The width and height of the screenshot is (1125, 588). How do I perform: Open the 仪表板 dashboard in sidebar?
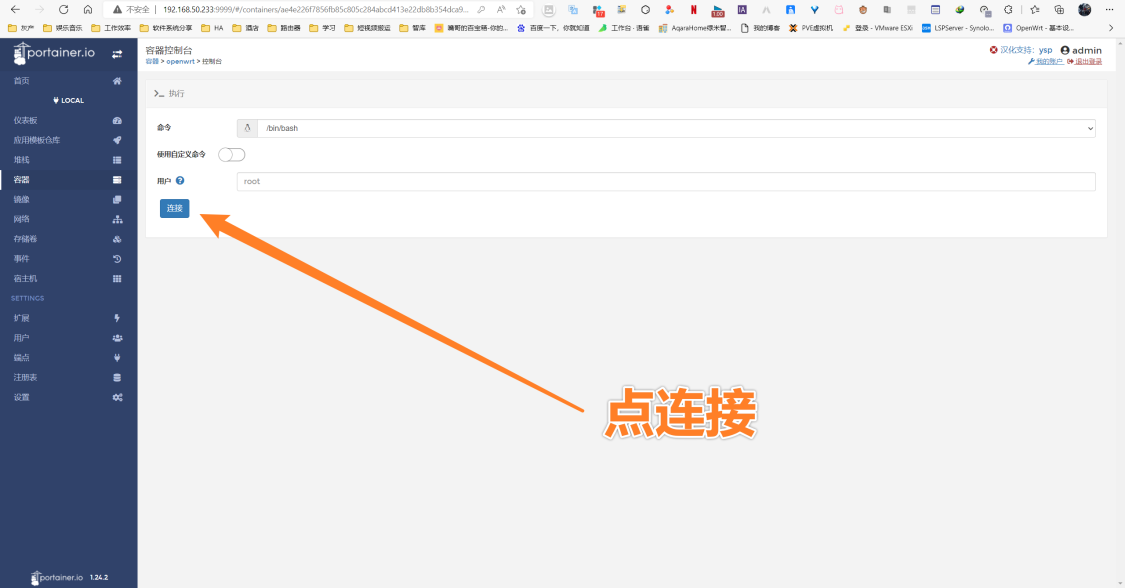(25, 120)
